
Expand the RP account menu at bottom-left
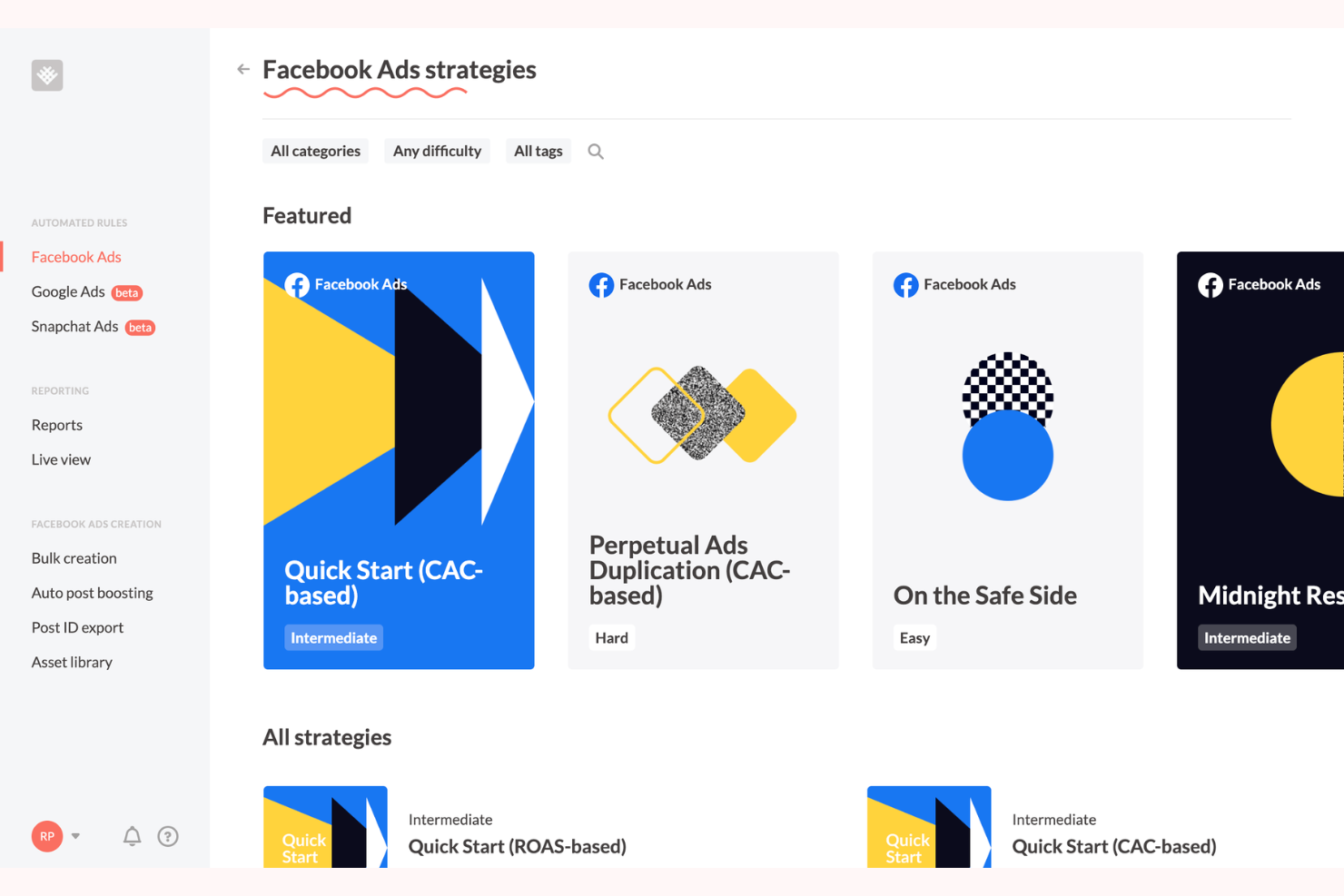56,836
